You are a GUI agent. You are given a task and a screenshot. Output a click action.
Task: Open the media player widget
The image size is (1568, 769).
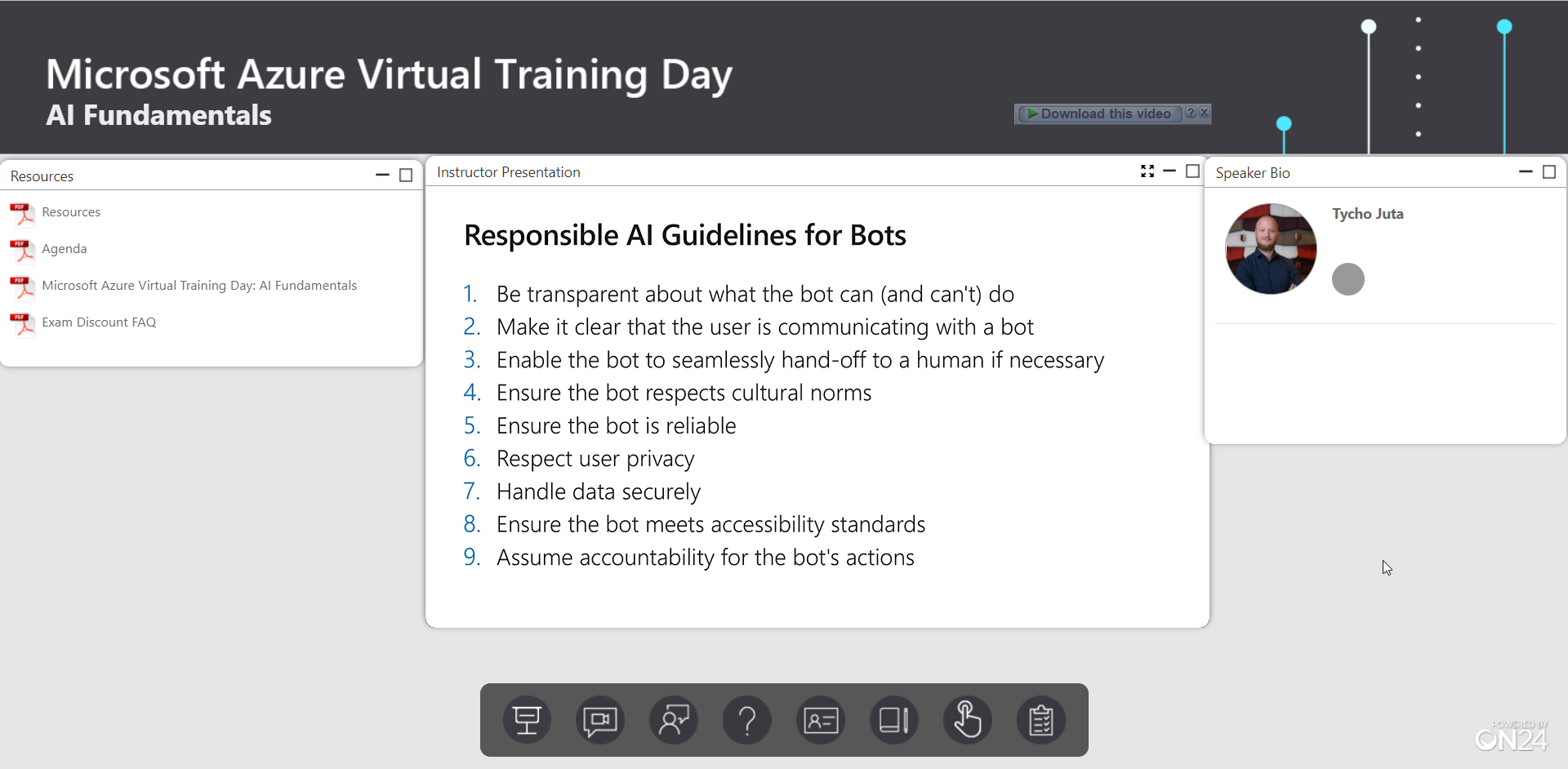click(x=527, y=720)
